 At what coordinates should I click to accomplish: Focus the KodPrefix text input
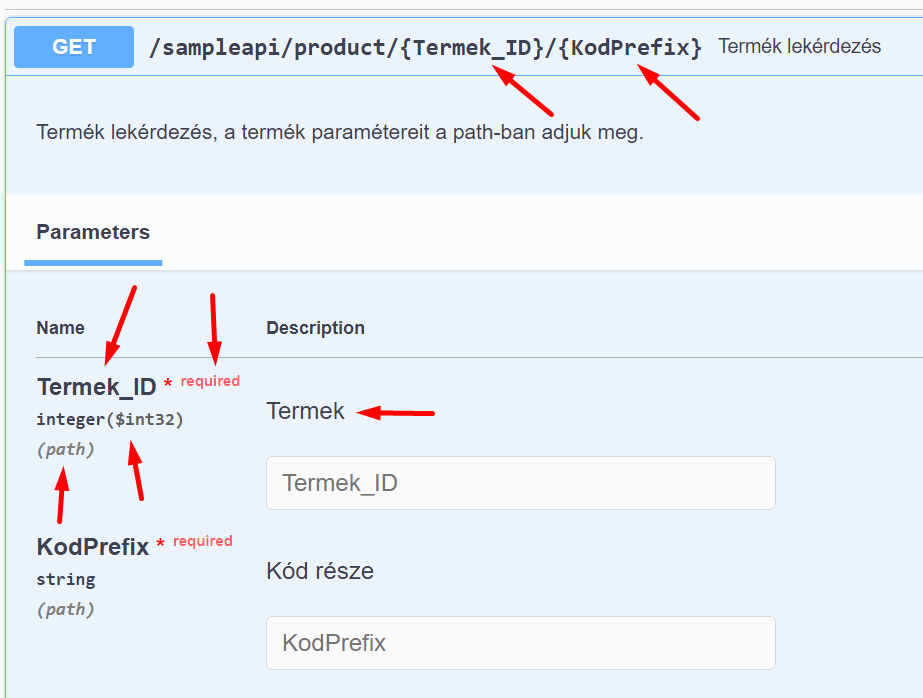click(x=520, y=642)
